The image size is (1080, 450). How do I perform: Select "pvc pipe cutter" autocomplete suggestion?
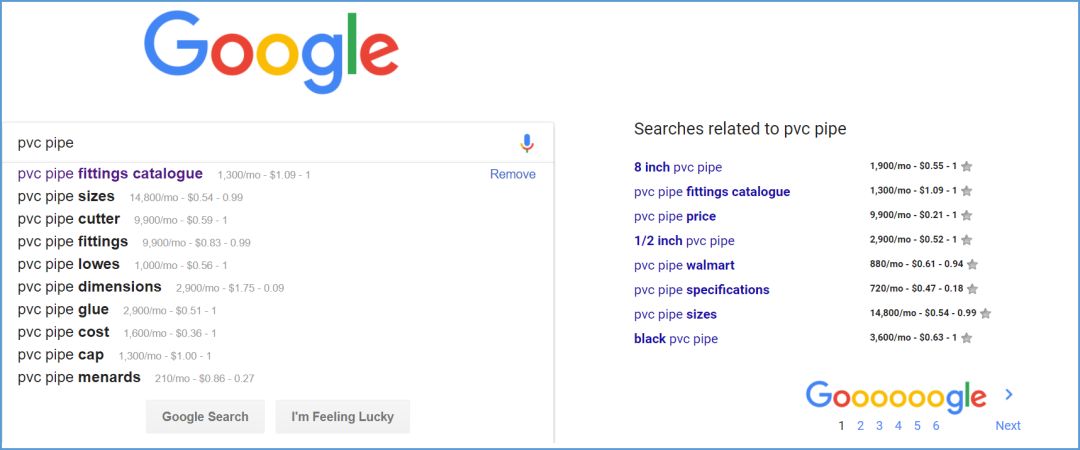coord(69,219)
